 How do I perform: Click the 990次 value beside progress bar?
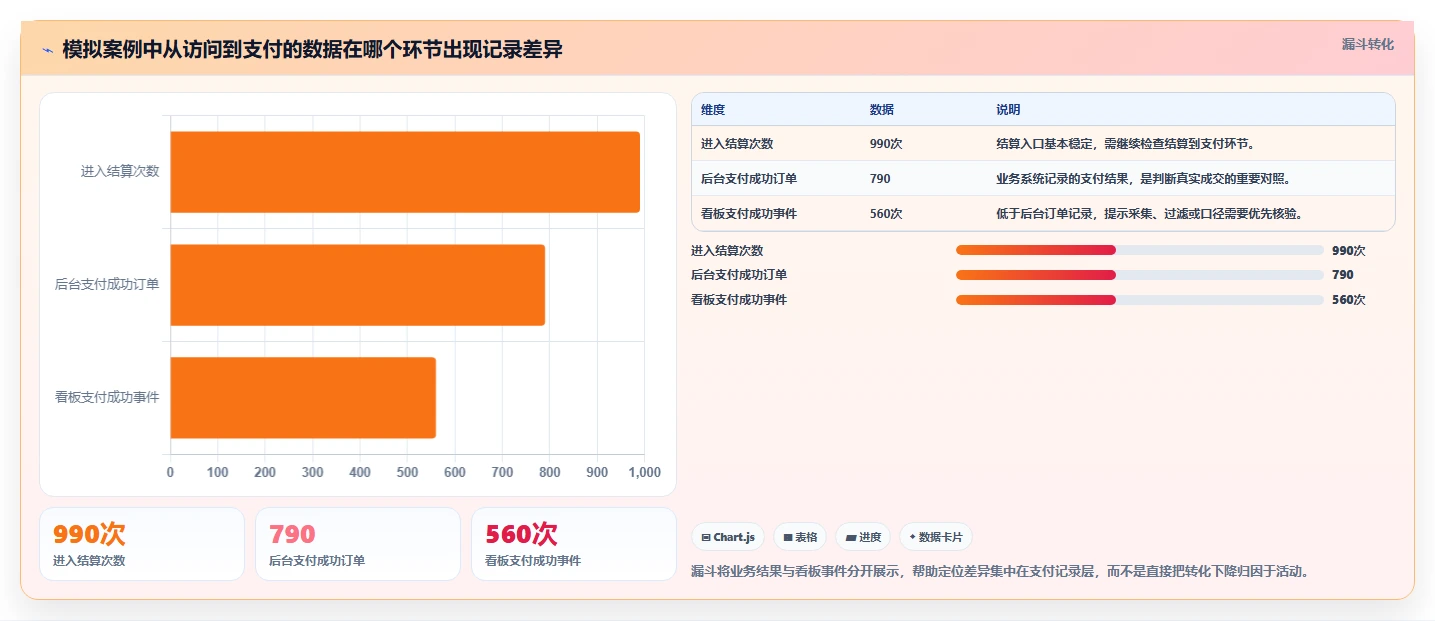(1348, 251)
